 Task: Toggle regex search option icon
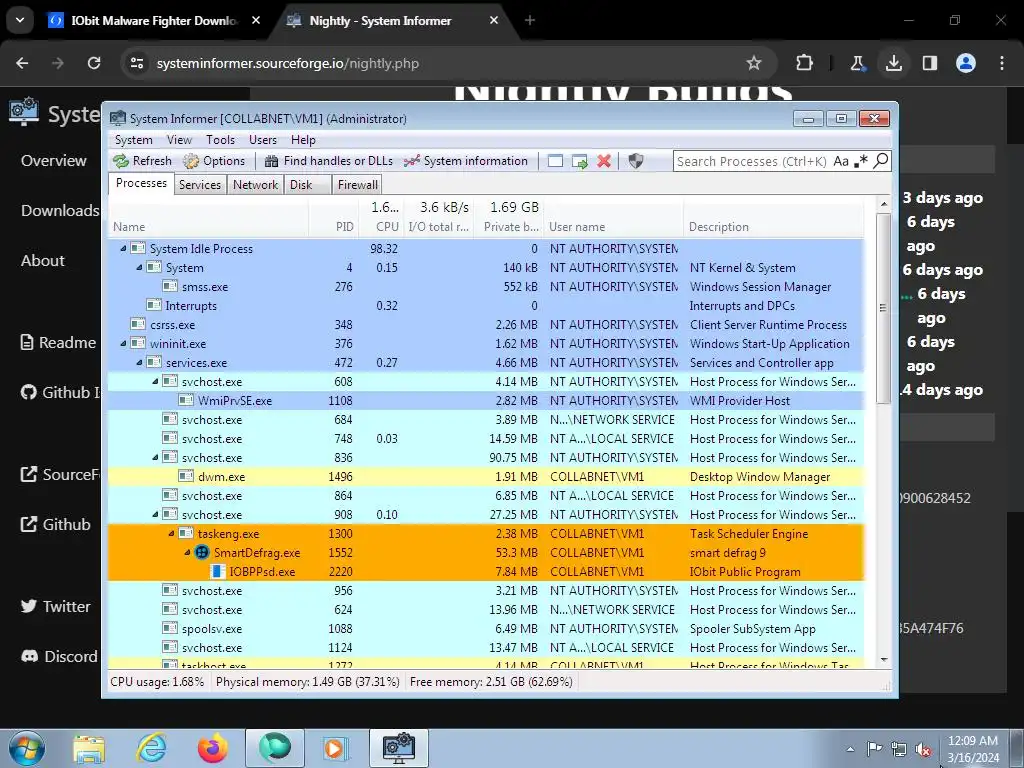pyautogui.click(x=861, y=161)
